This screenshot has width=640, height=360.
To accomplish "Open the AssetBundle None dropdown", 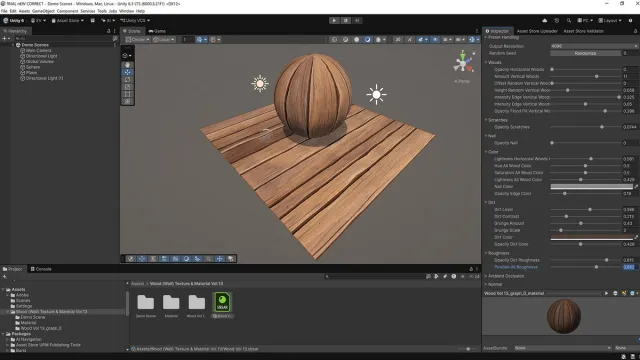I will coord(562,348).
